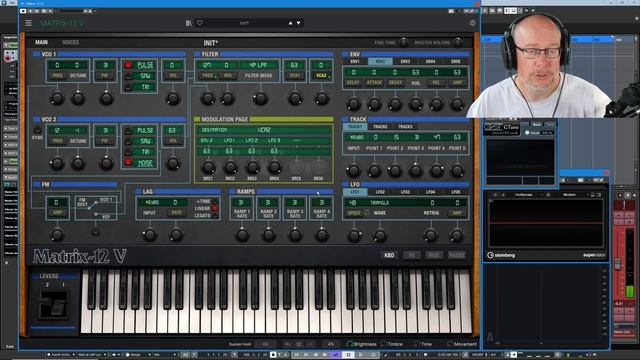Go to previous preset with up arrow
Viewport: 640px width, 360px height.
[x=291, y=23]
